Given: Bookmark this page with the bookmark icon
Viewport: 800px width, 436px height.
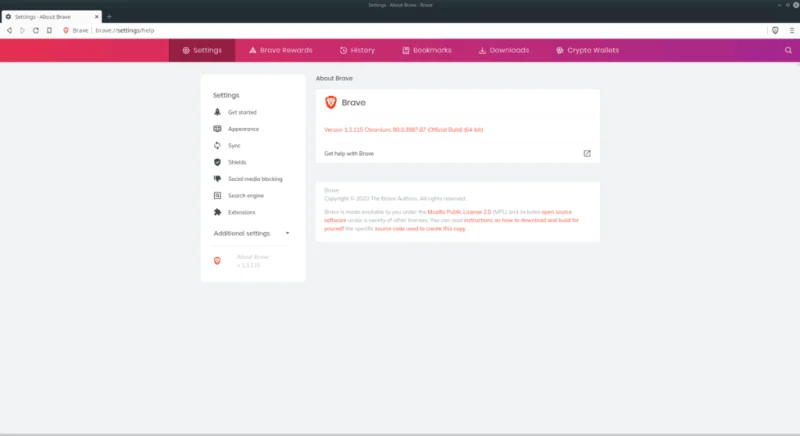Looking at the screenshot, I should pos(49,31).
